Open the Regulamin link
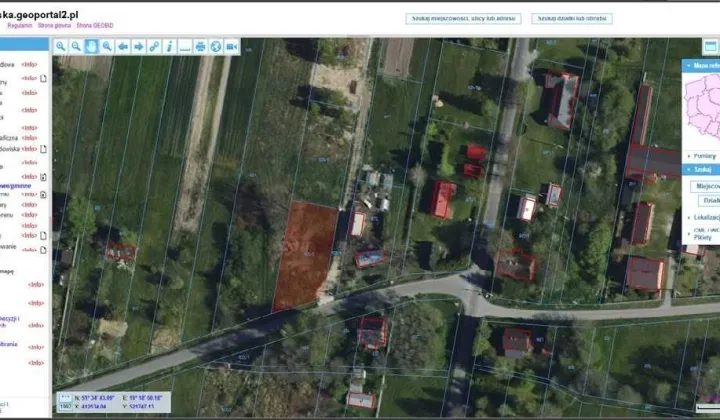720x420 pixels. [20, 26]
